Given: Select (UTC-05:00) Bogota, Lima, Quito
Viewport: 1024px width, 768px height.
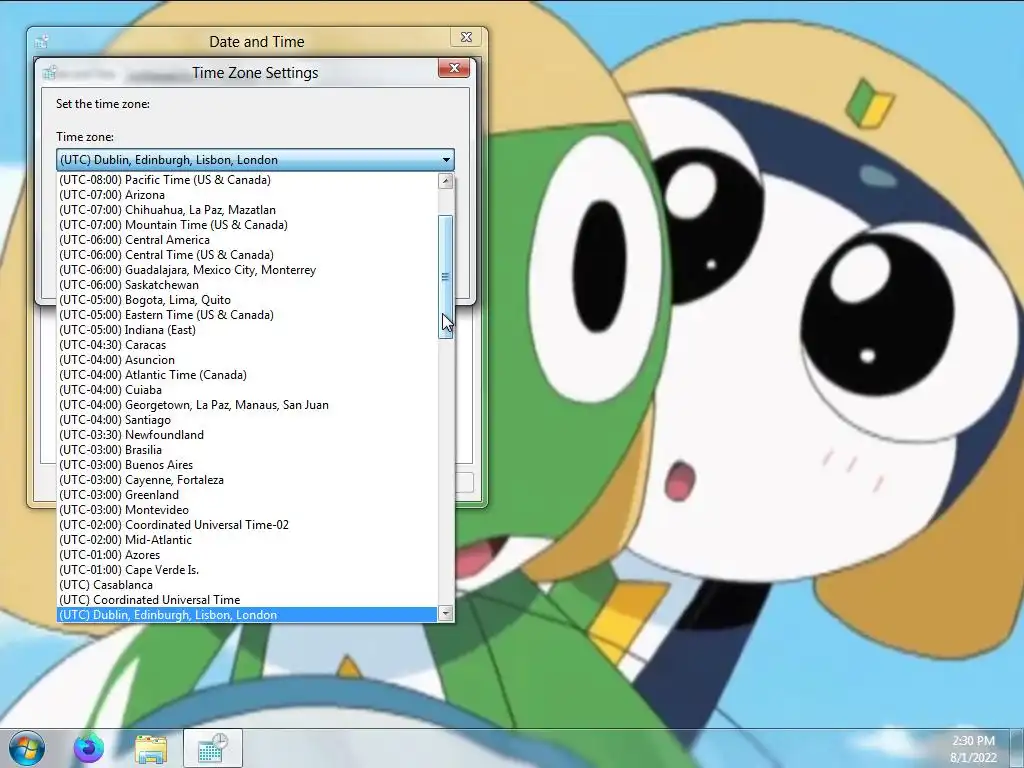Looking at the screenshot, I should 247,300.
